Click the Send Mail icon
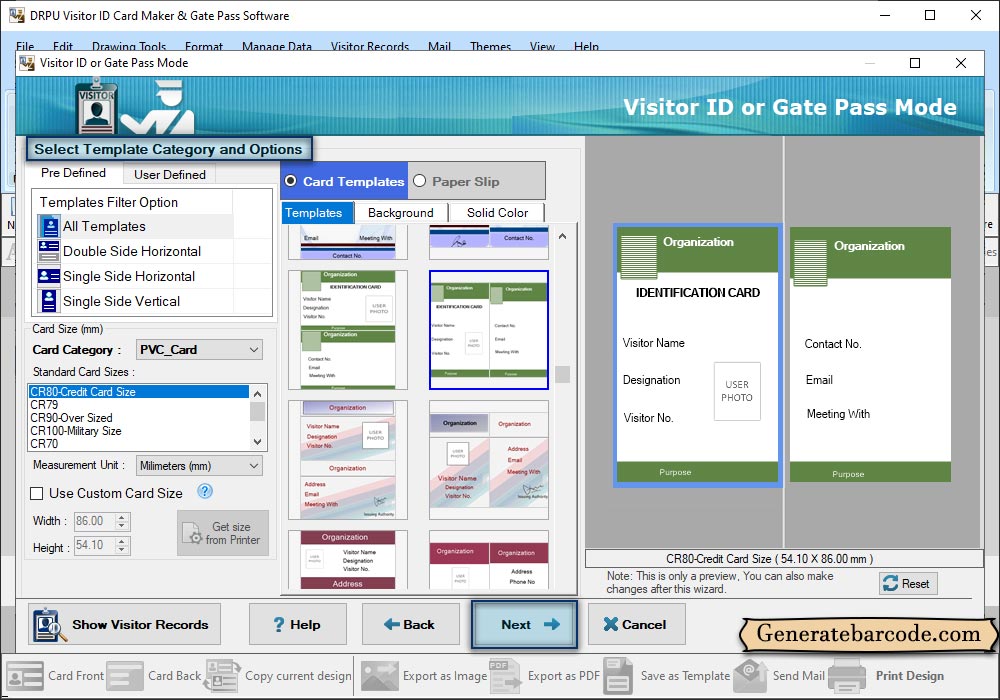Screen dimensions: 1000x700 [750, 676]
